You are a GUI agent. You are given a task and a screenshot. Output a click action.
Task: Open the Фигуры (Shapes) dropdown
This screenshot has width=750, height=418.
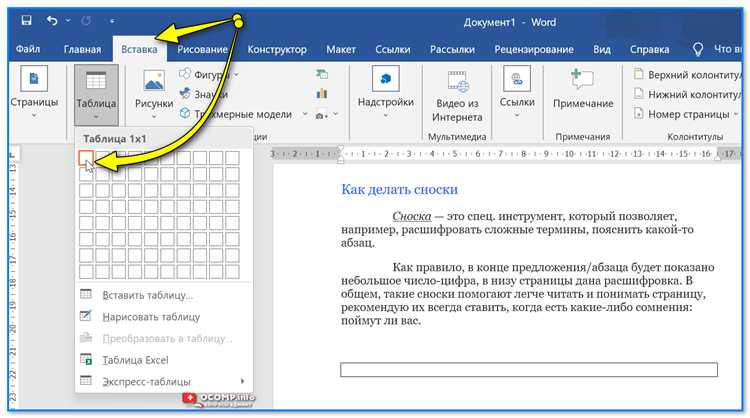(x=208, y=75)
